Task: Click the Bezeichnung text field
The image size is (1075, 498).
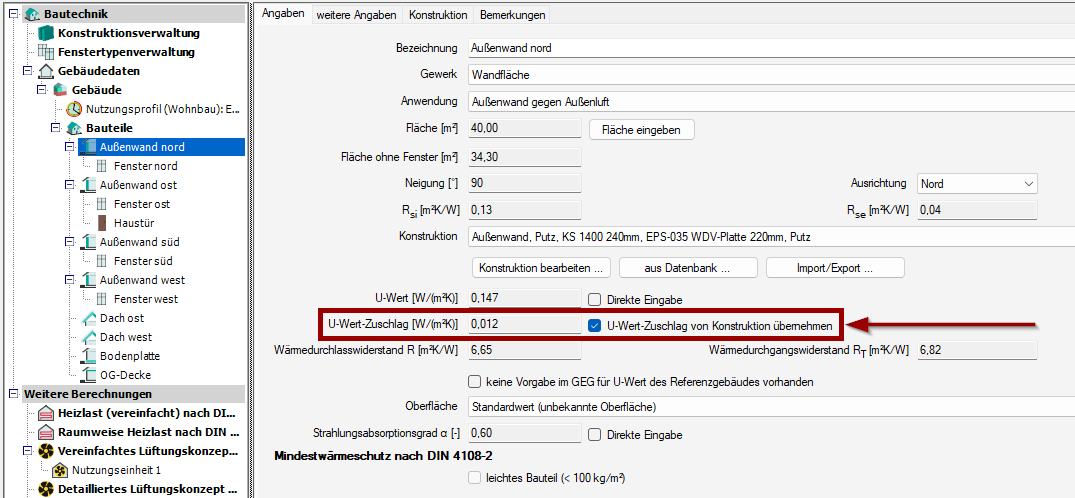Action: (x=768, y=47)
